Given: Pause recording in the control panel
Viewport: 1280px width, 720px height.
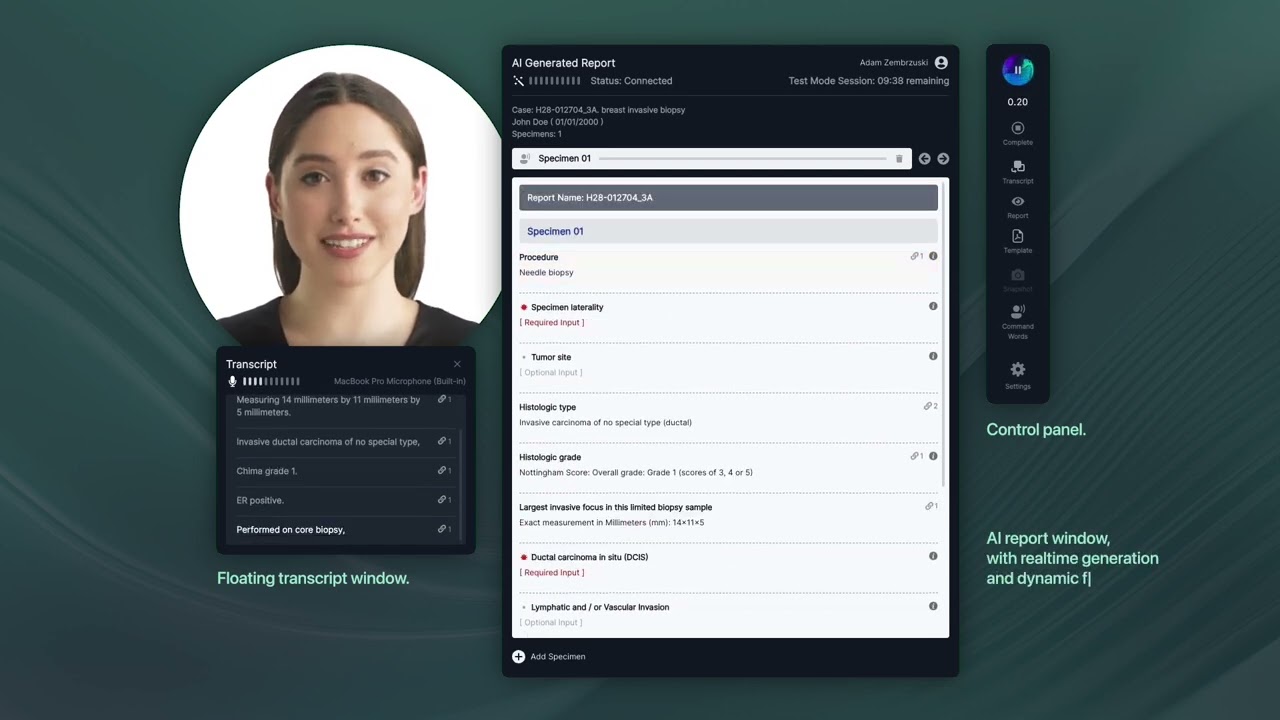Looking at the screenshot, I should 1017,70.
